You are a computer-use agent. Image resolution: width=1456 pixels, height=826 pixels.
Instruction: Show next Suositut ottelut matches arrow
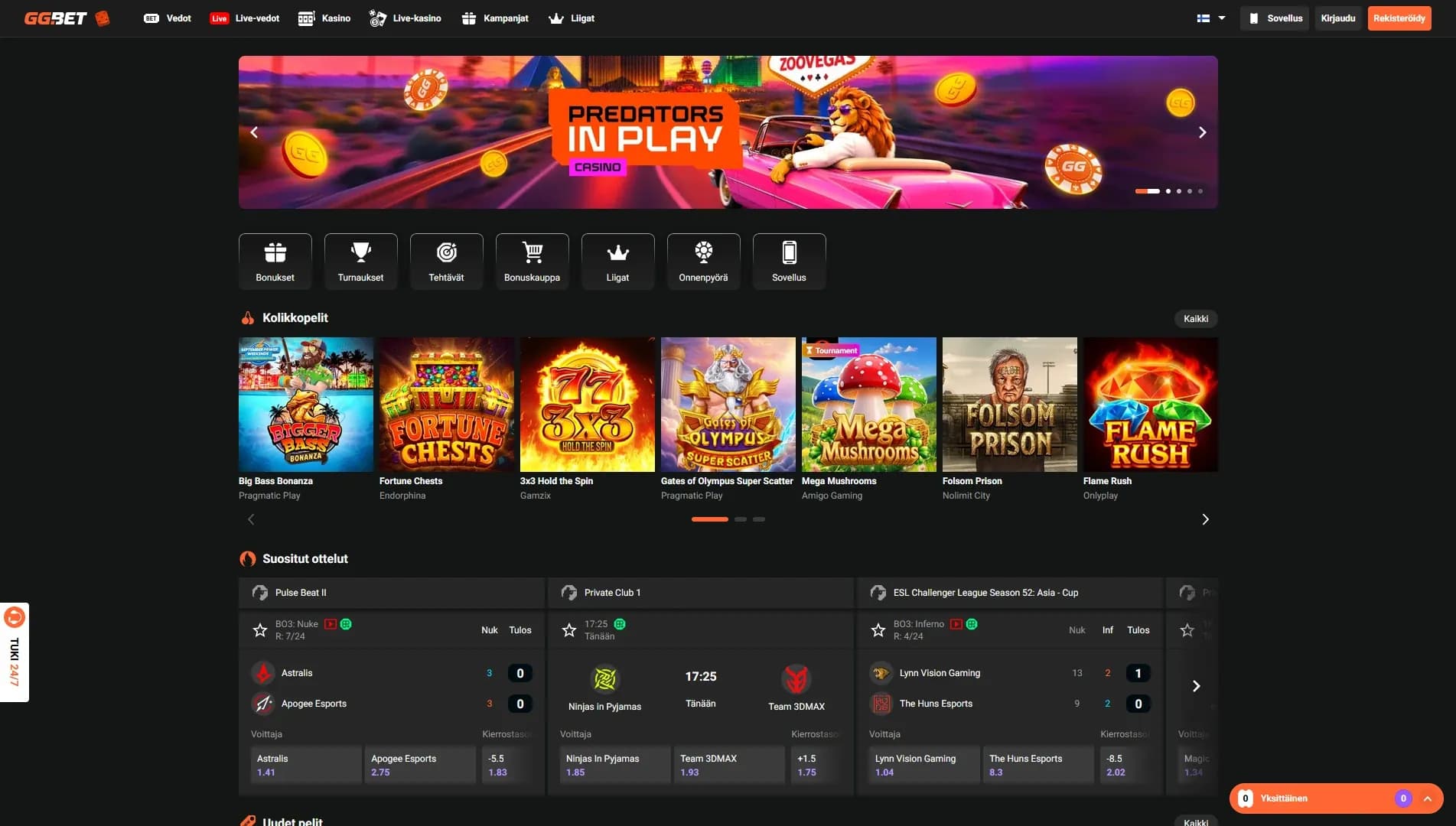(x=1197, y=686)
